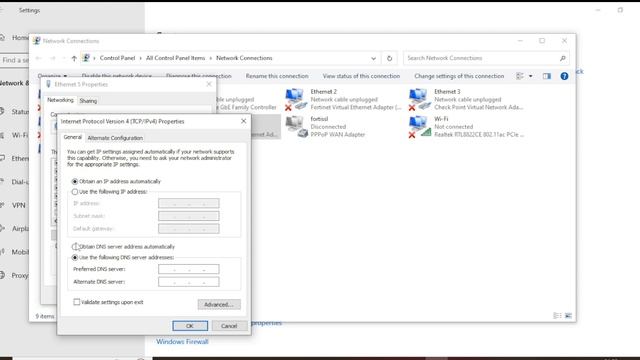The width and height of the screenshot is (640, 360).
Task: Click Control Panel in the breadcrumb
Action: (117, 58)
